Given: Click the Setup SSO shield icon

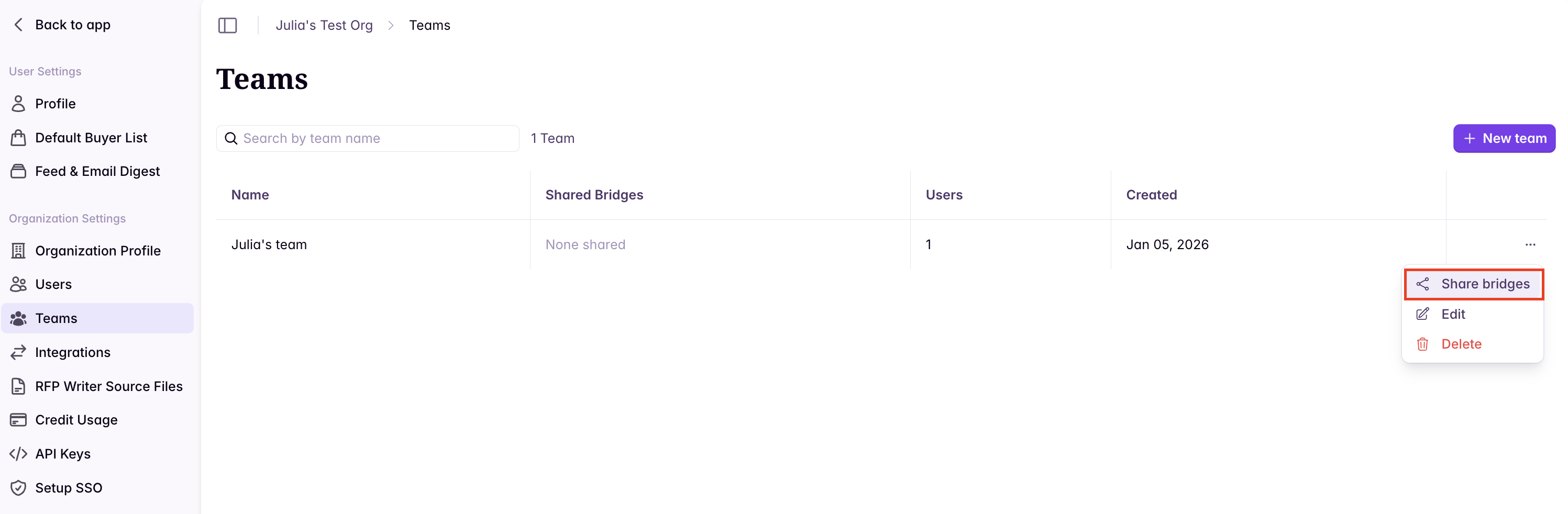Looking at the screenshot, I should click(19, 487).
